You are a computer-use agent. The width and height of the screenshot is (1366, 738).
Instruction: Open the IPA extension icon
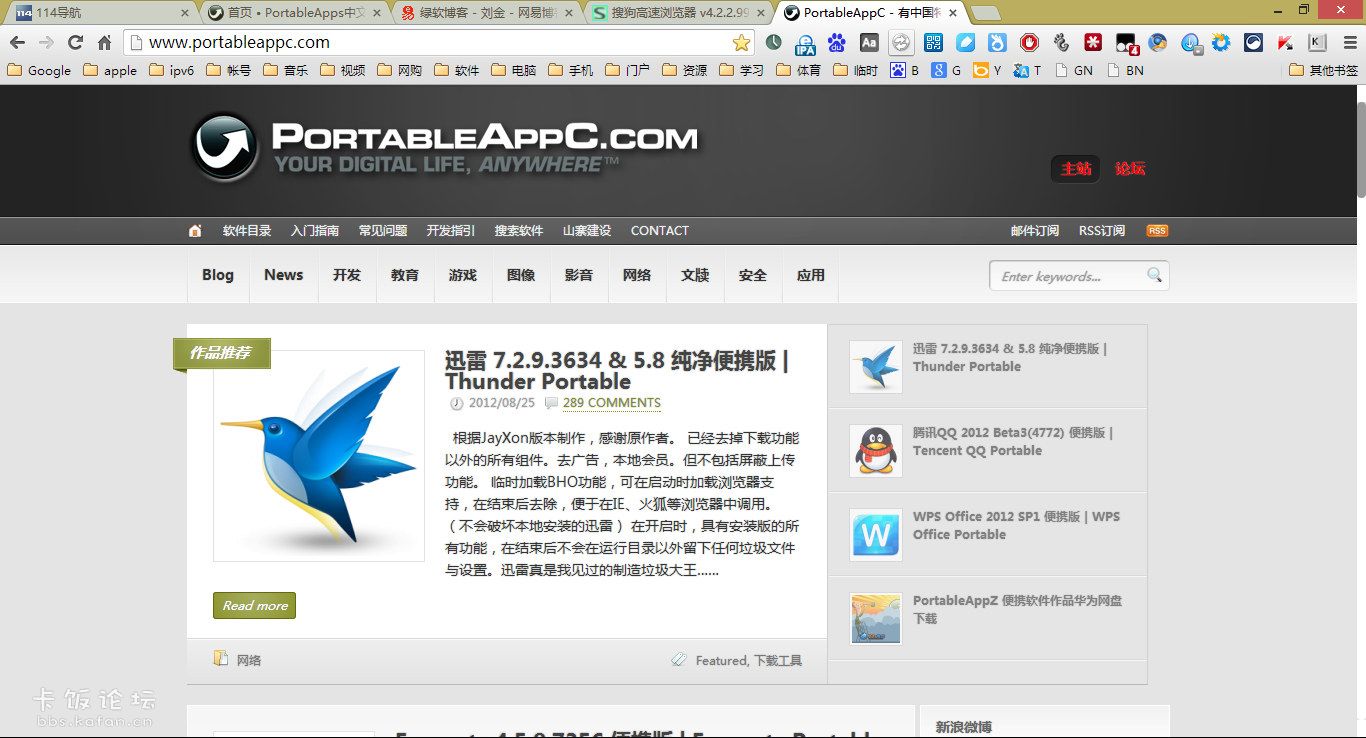coord(805,43)
